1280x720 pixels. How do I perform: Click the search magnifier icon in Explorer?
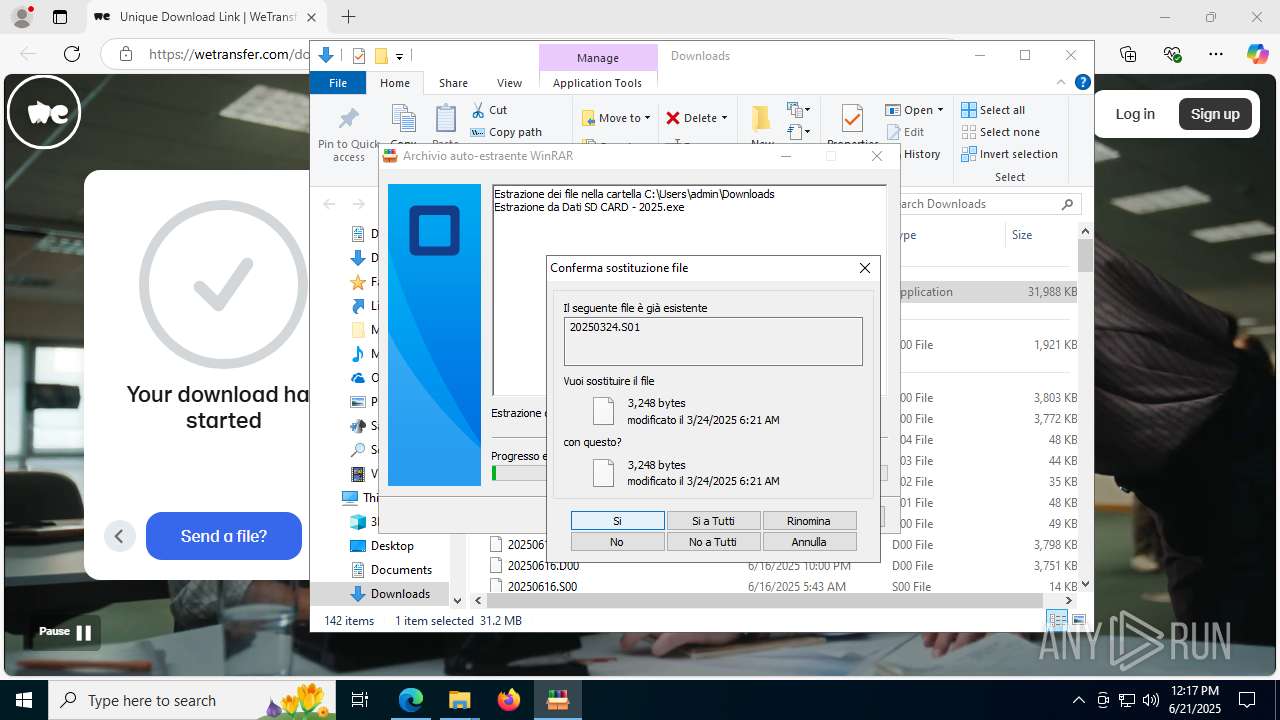click(1068, 204)
